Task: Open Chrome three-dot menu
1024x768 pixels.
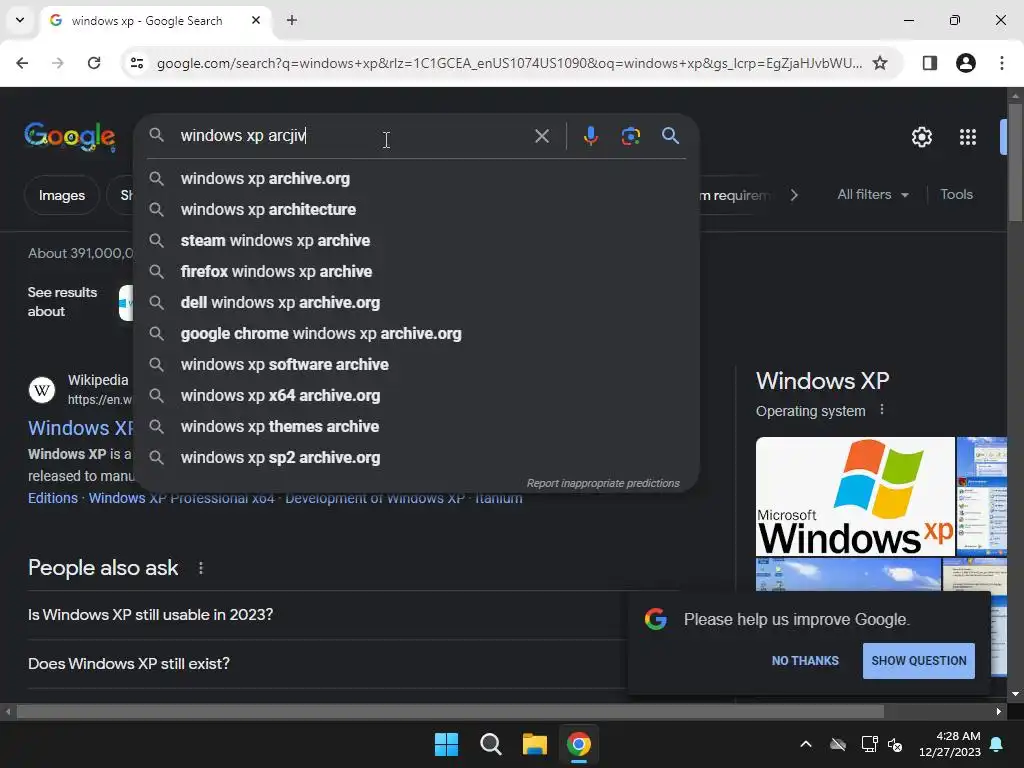Action: (1002, 63)
